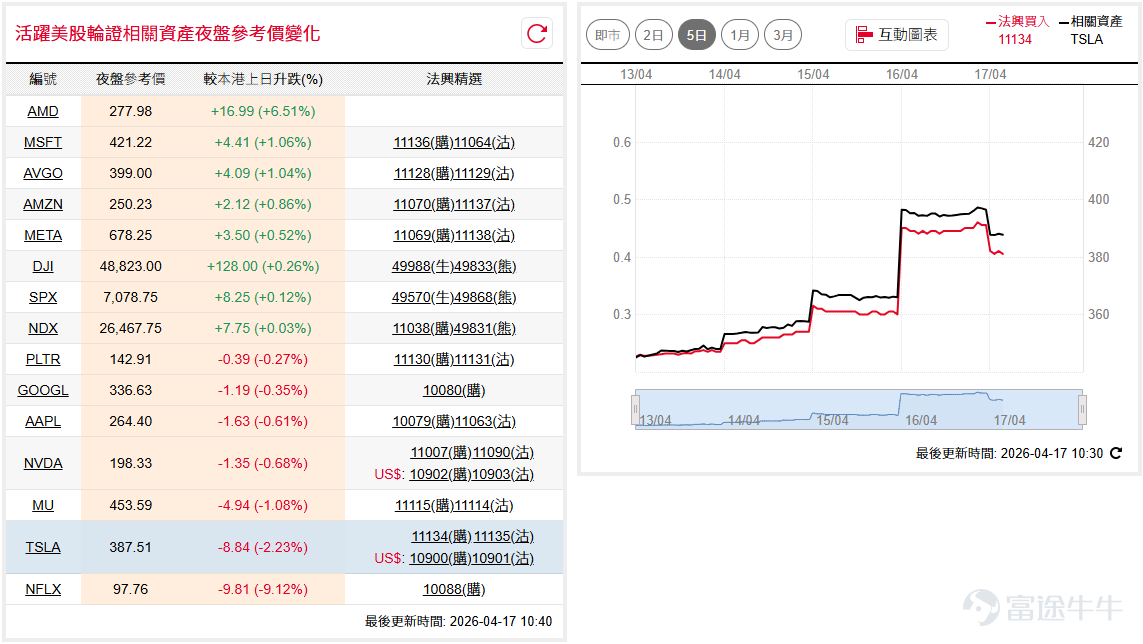Open NVDA call warrant 11007(購)

click(441, 452)
